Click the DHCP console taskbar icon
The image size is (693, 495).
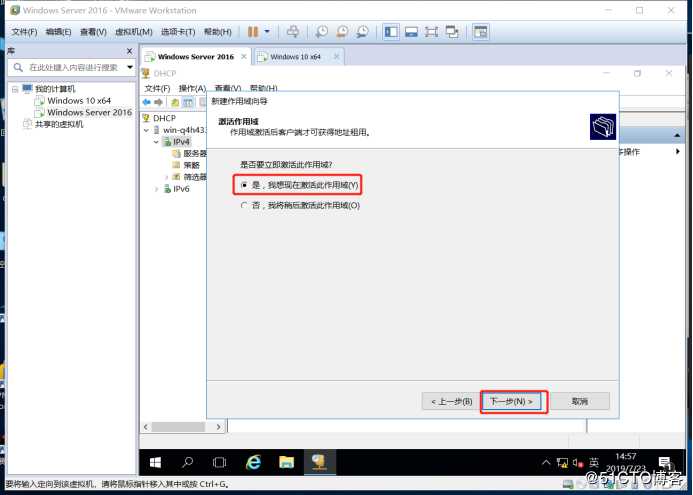coord(319,462)
